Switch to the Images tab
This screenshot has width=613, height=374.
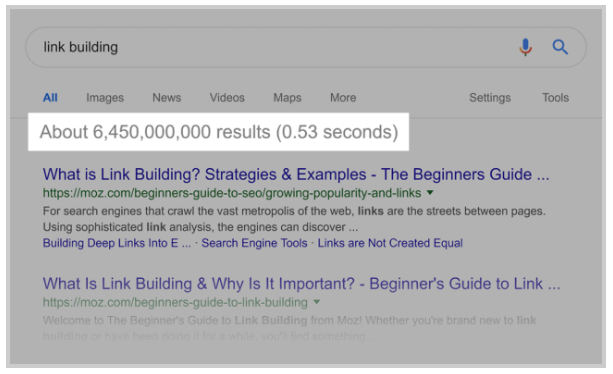pyautogui.click(x=105, y=98)
